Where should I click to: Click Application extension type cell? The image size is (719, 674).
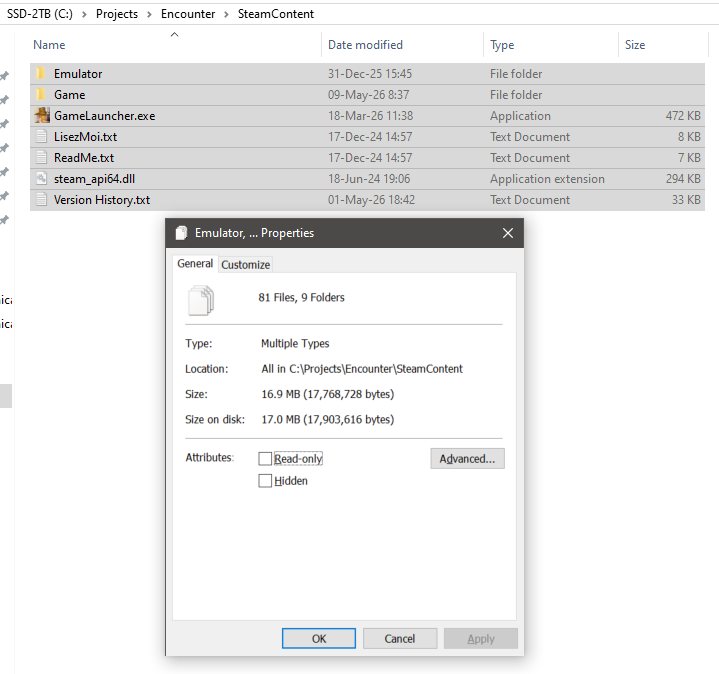(x=547, y=179)
